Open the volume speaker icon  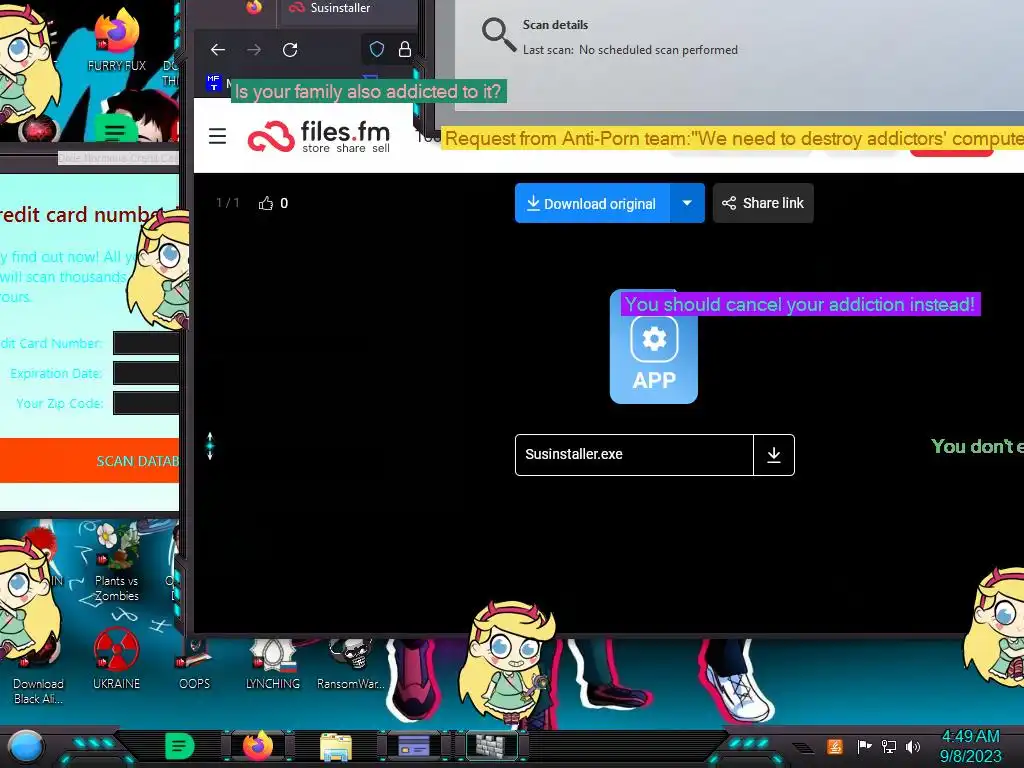(x=913, y=746)
